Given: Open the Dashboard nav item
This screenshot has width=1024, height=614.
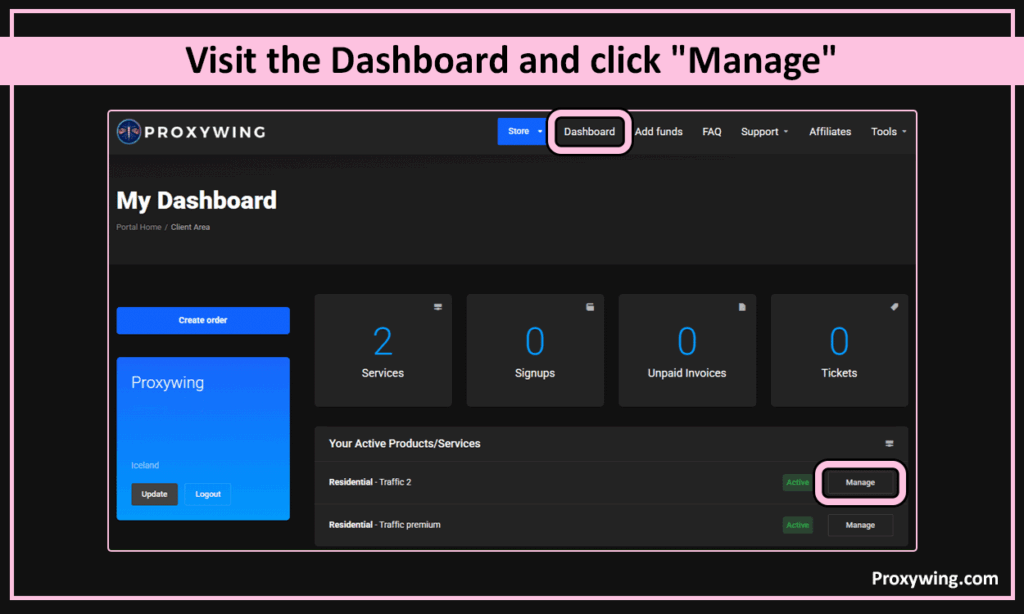Looking at the screenshot, I should click(589, 132).
